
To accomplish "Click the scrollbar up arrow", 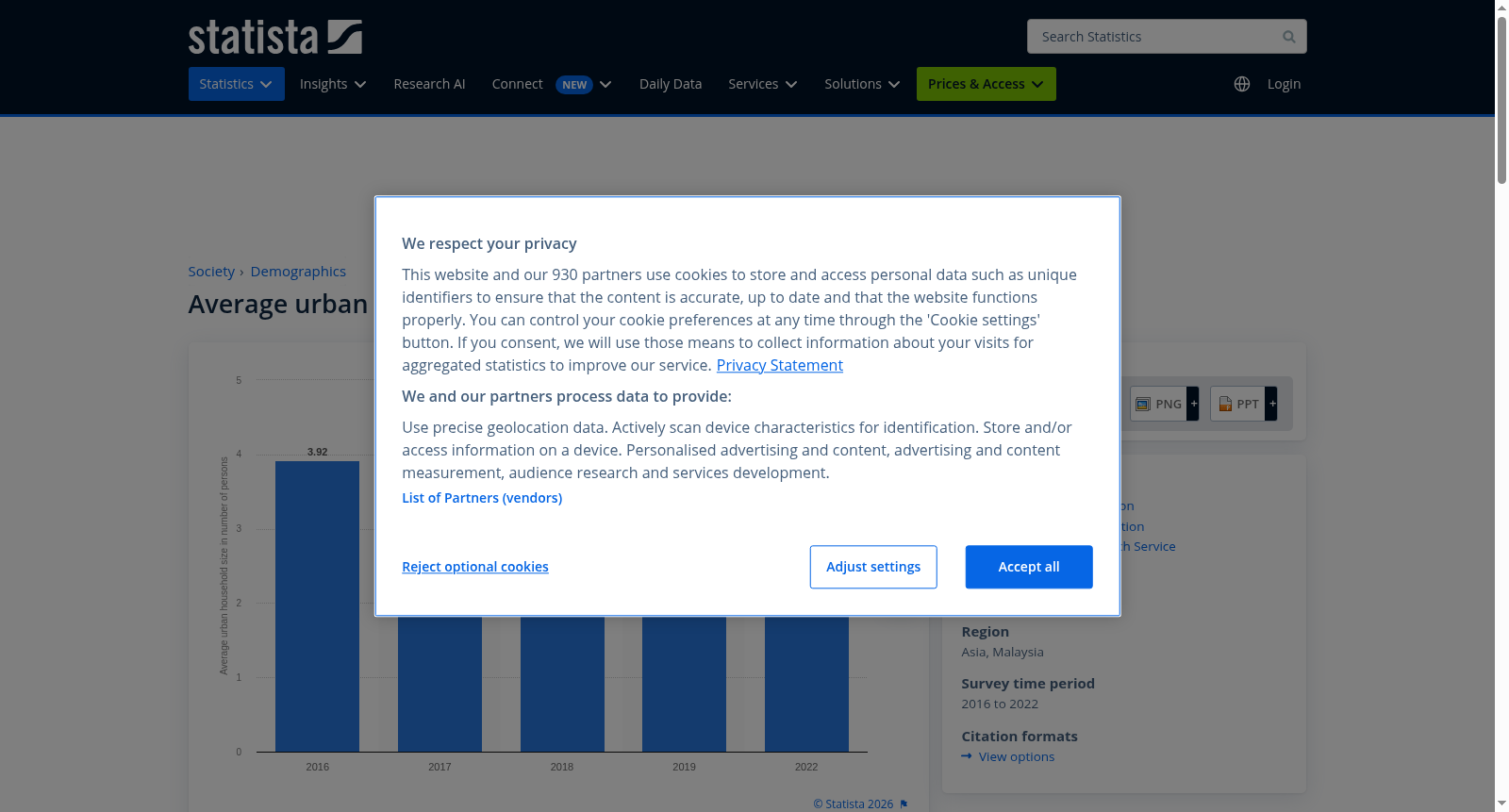I will (1501, 7).
